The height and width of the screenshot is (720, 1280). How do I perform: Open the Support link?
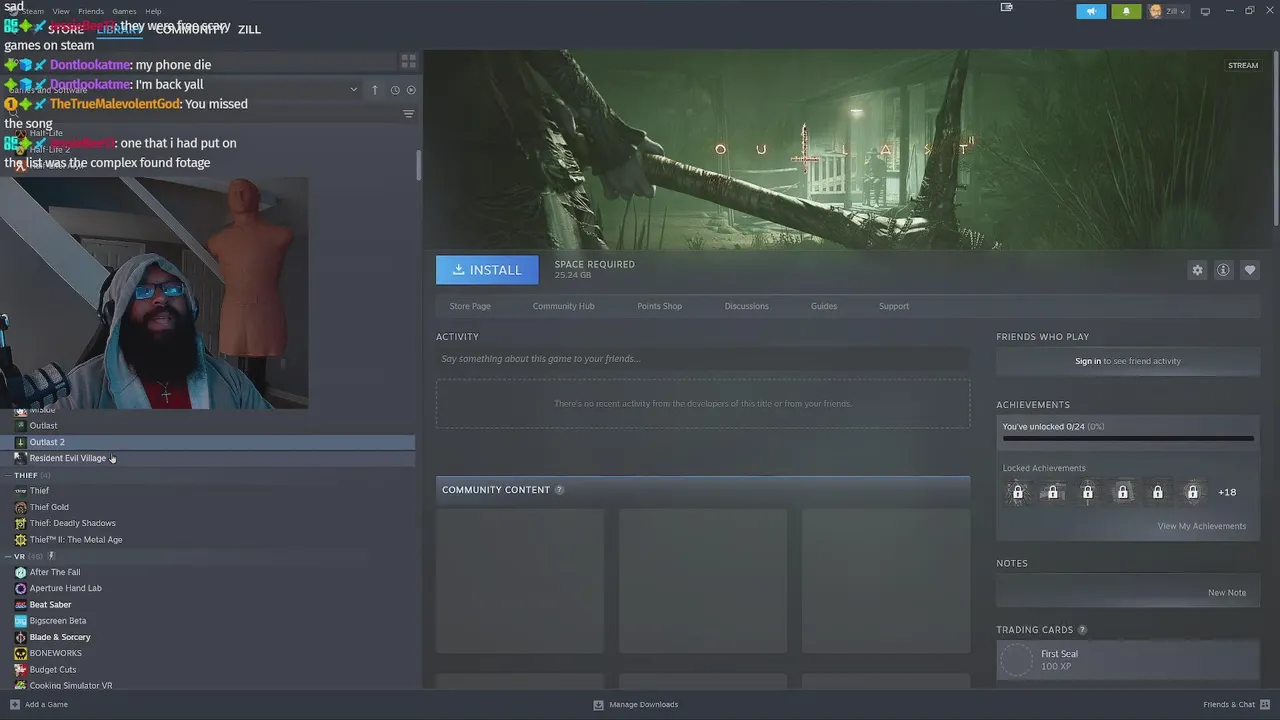pyautogui.click(x=894, y=306)
